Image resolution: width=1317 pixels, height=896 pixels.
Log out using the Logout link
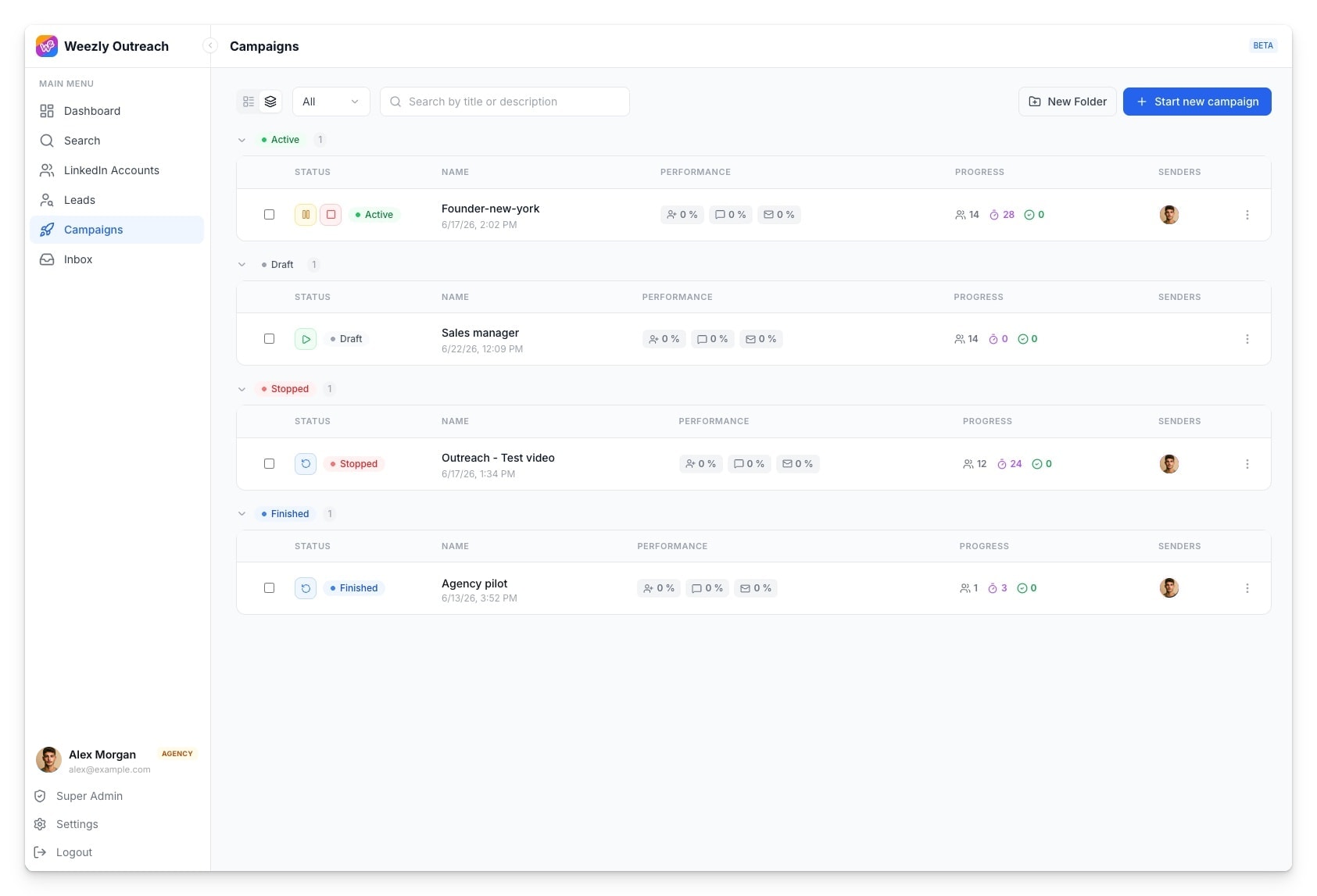[63, 852]
